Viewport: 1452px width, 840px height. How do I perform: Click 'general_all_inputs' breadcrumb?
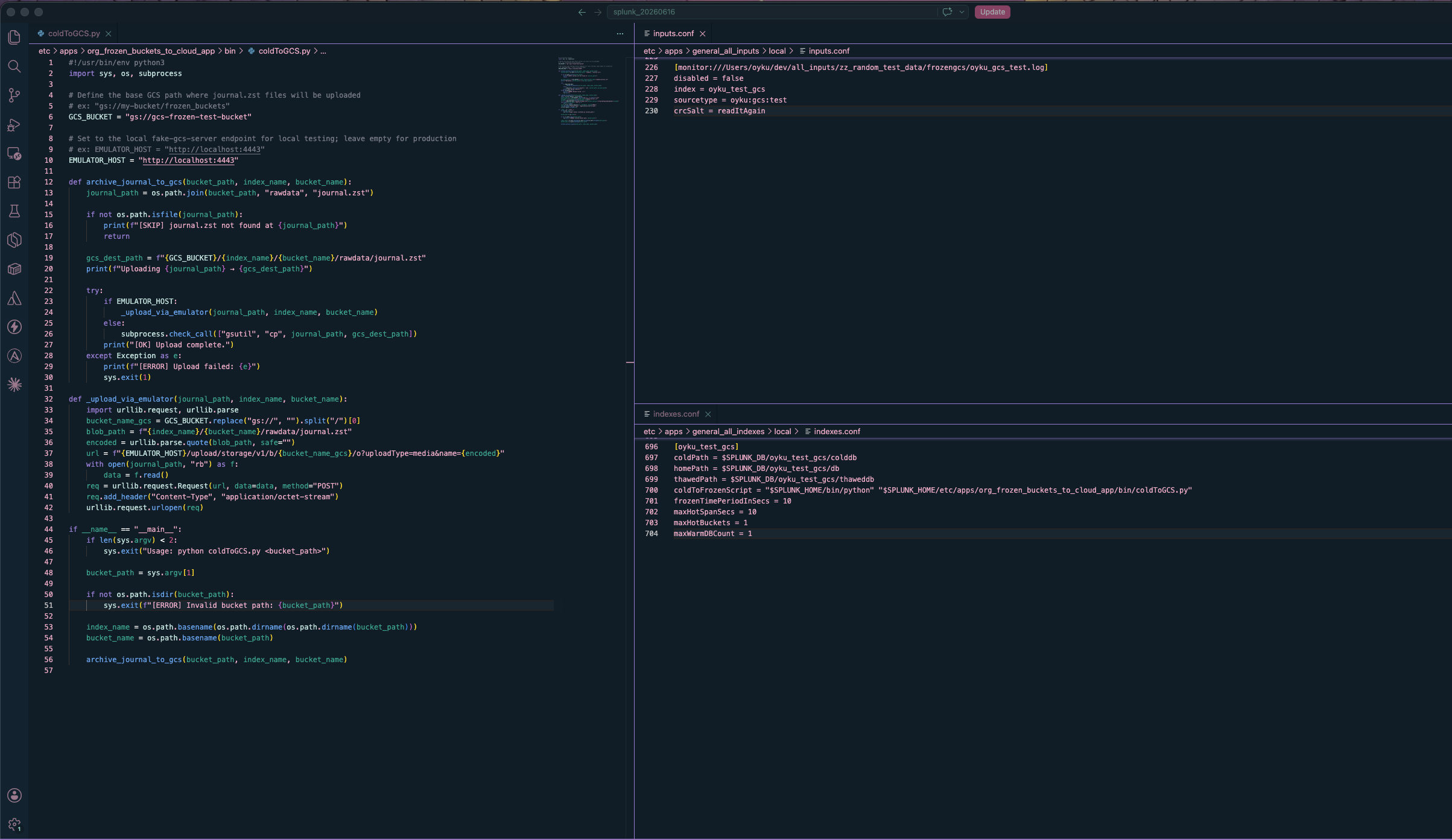coord(726,51)
